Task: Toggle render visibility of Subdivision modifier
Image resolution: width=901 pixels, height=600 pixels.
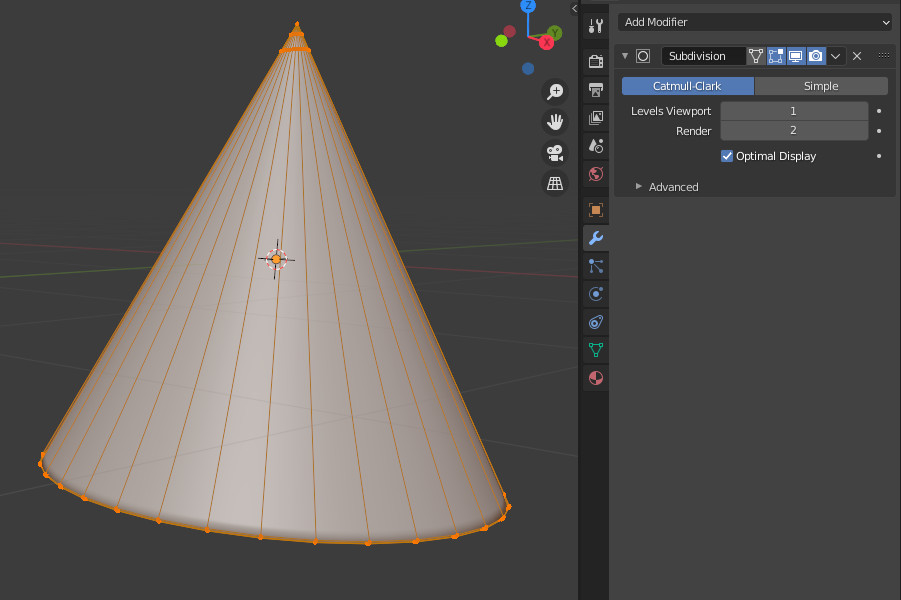Action: 815,56
